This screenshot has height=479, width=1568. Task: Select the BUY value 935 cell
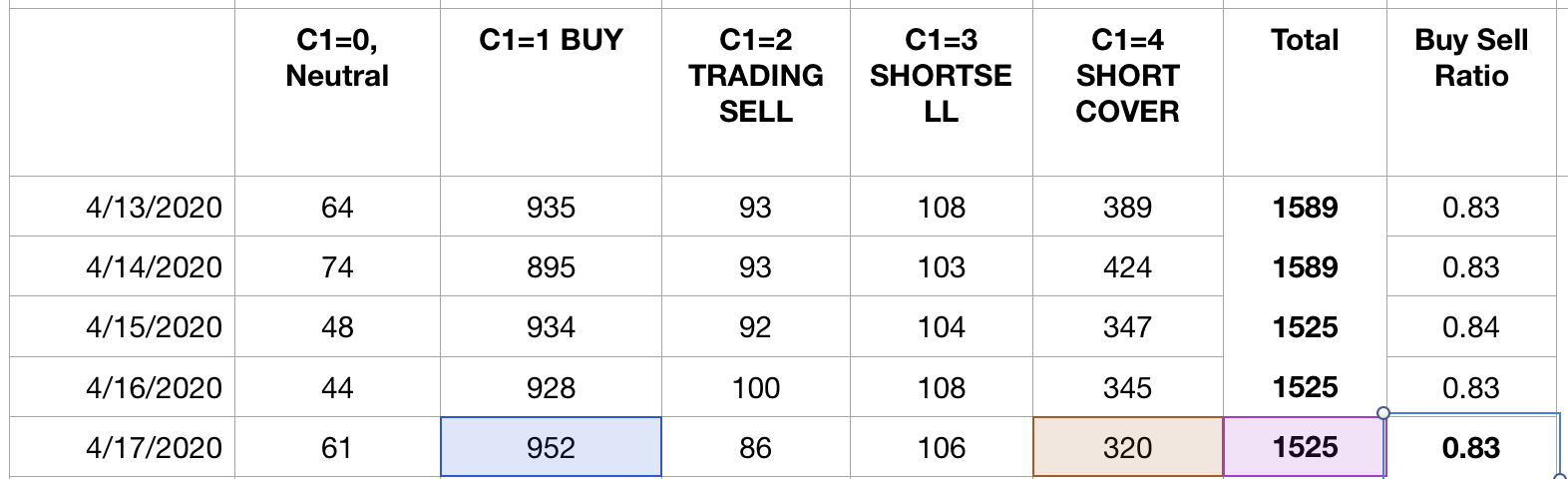[551, 208]
